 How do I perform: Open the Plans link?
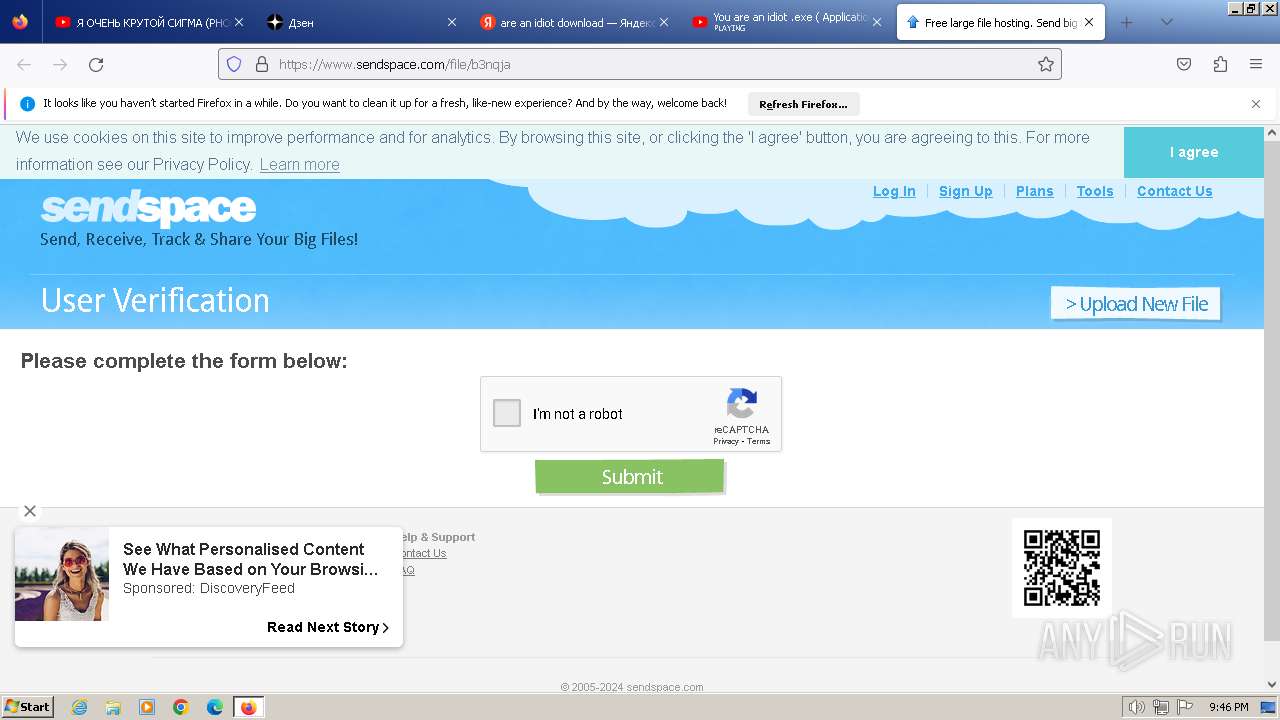(1034, 191)
